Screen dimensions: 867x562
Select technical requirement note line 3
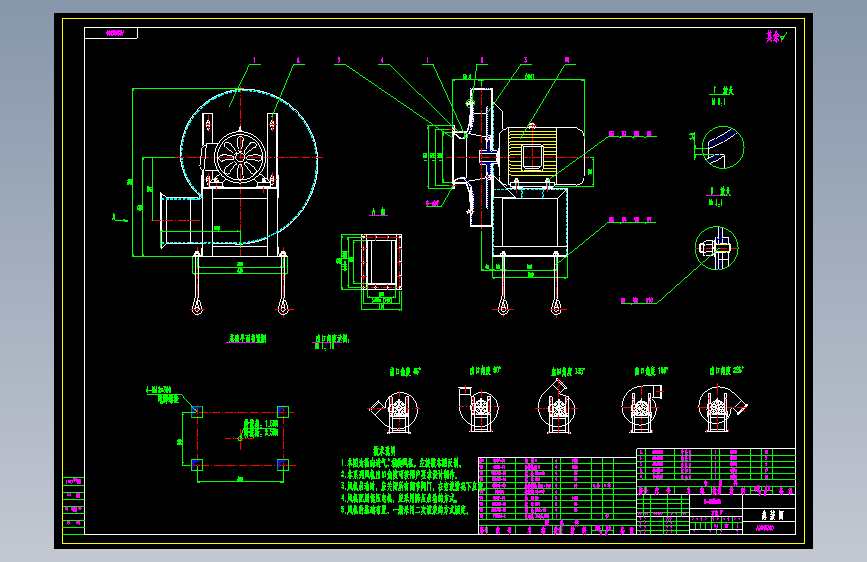[x=411, y=486]
